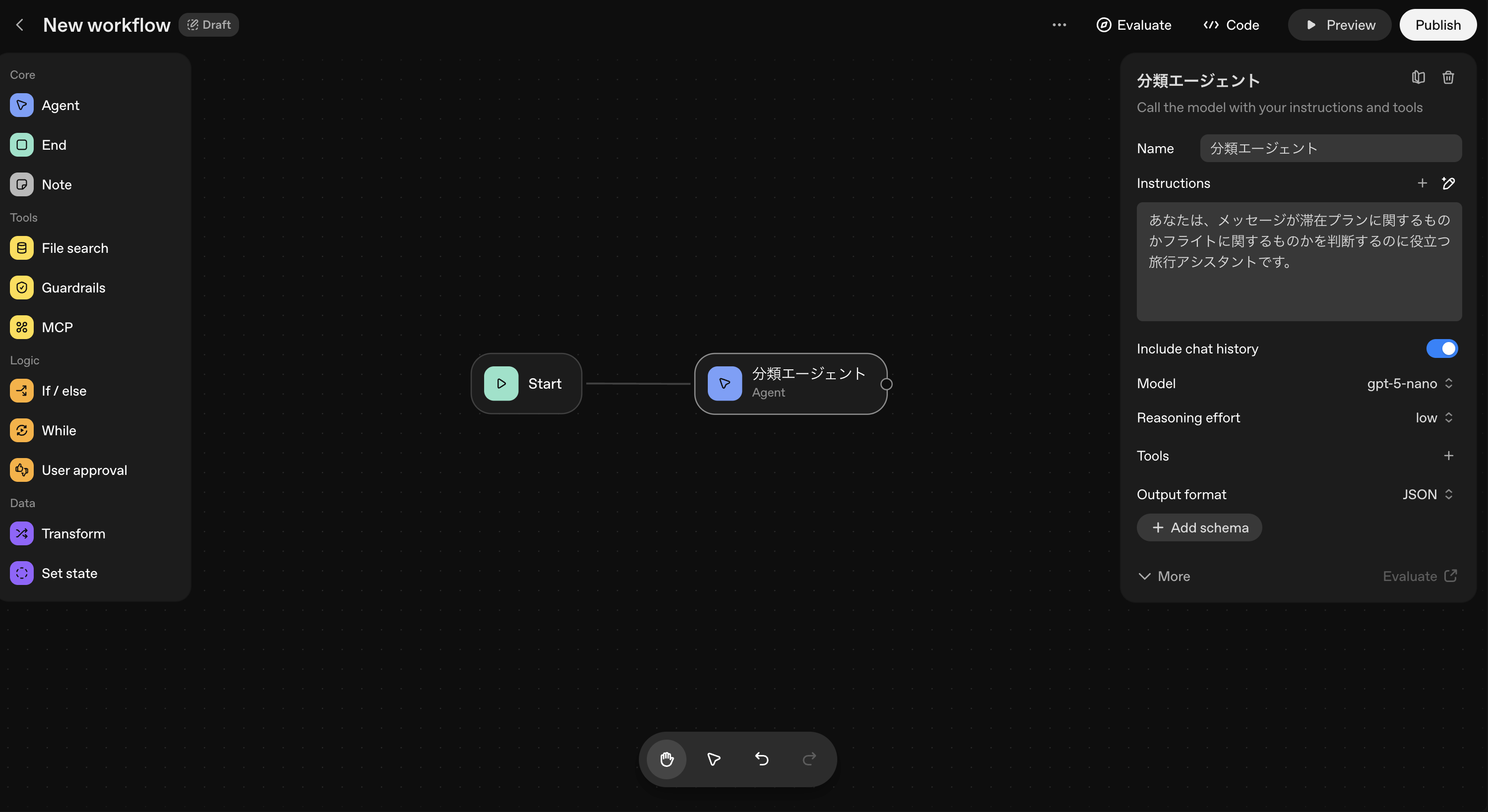The image size is (1488, 812).
Task: Add a tool with Tools plus icon
Action: (x=1448, y=456)
